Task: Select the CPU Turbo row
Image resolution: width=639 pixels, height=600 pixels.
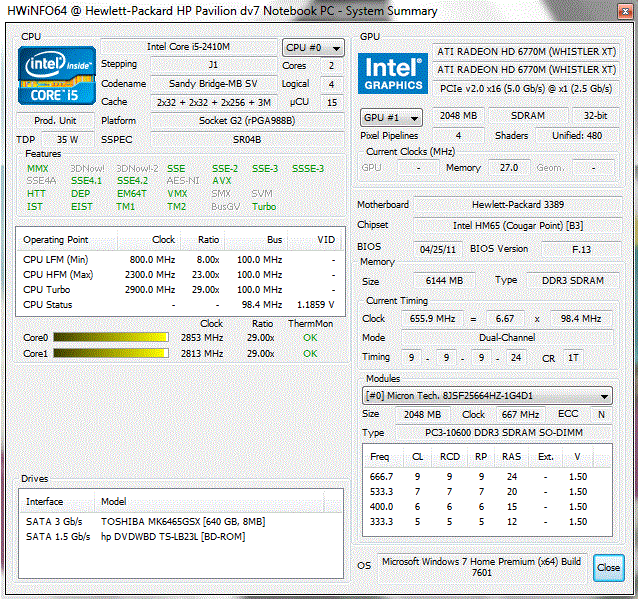Action: tap(180, 290)
